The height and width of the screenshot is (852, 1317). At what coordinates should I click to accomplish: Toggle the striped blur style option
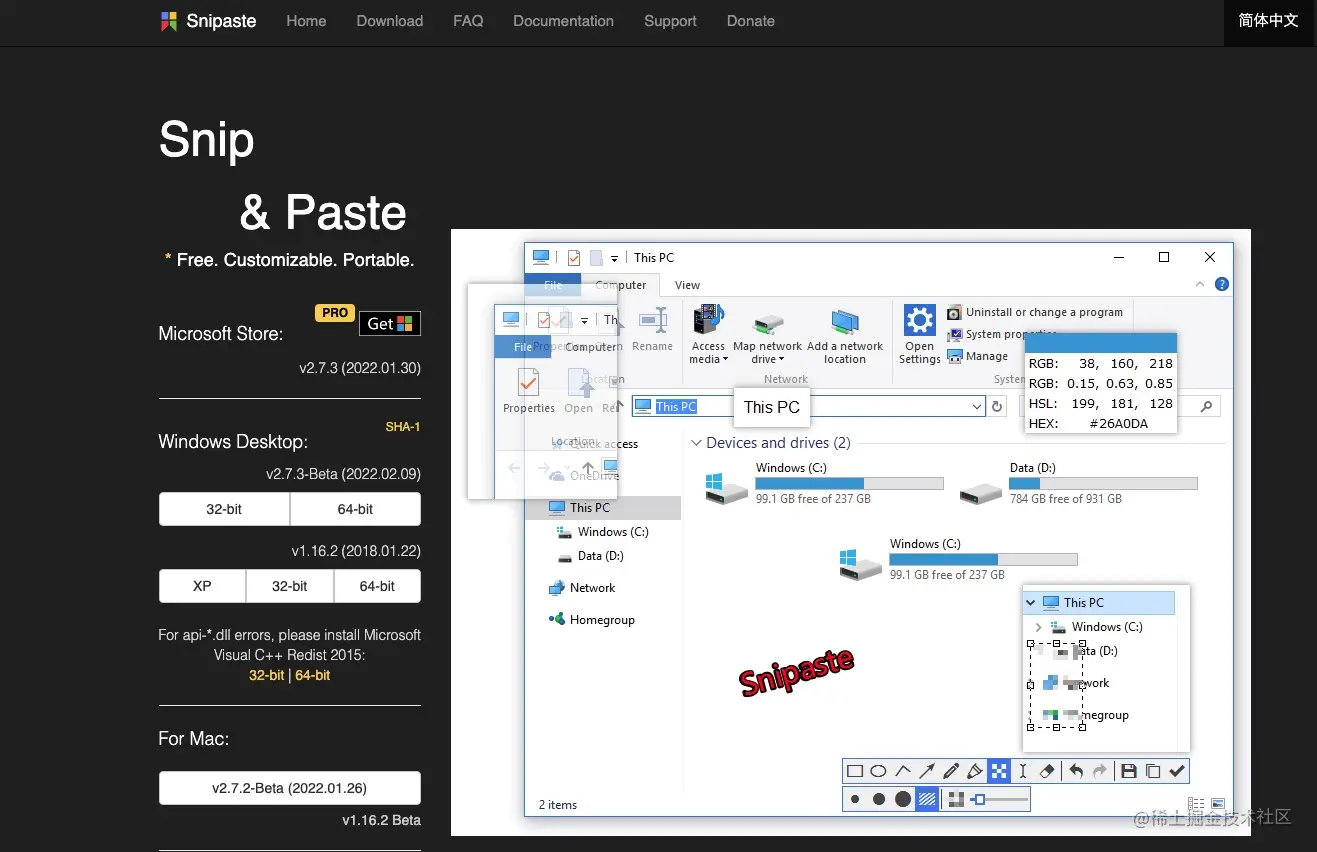click(927, 799)
